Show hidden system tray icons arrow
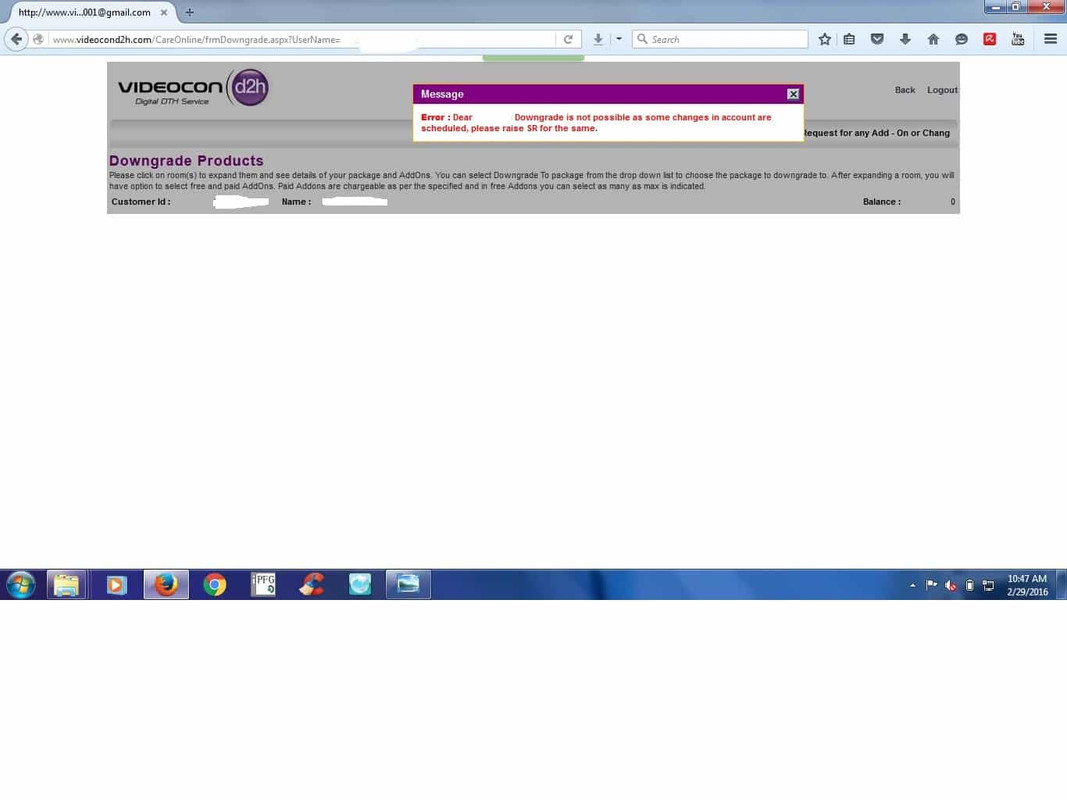The image size is (1067, 800). coord(913,585)
